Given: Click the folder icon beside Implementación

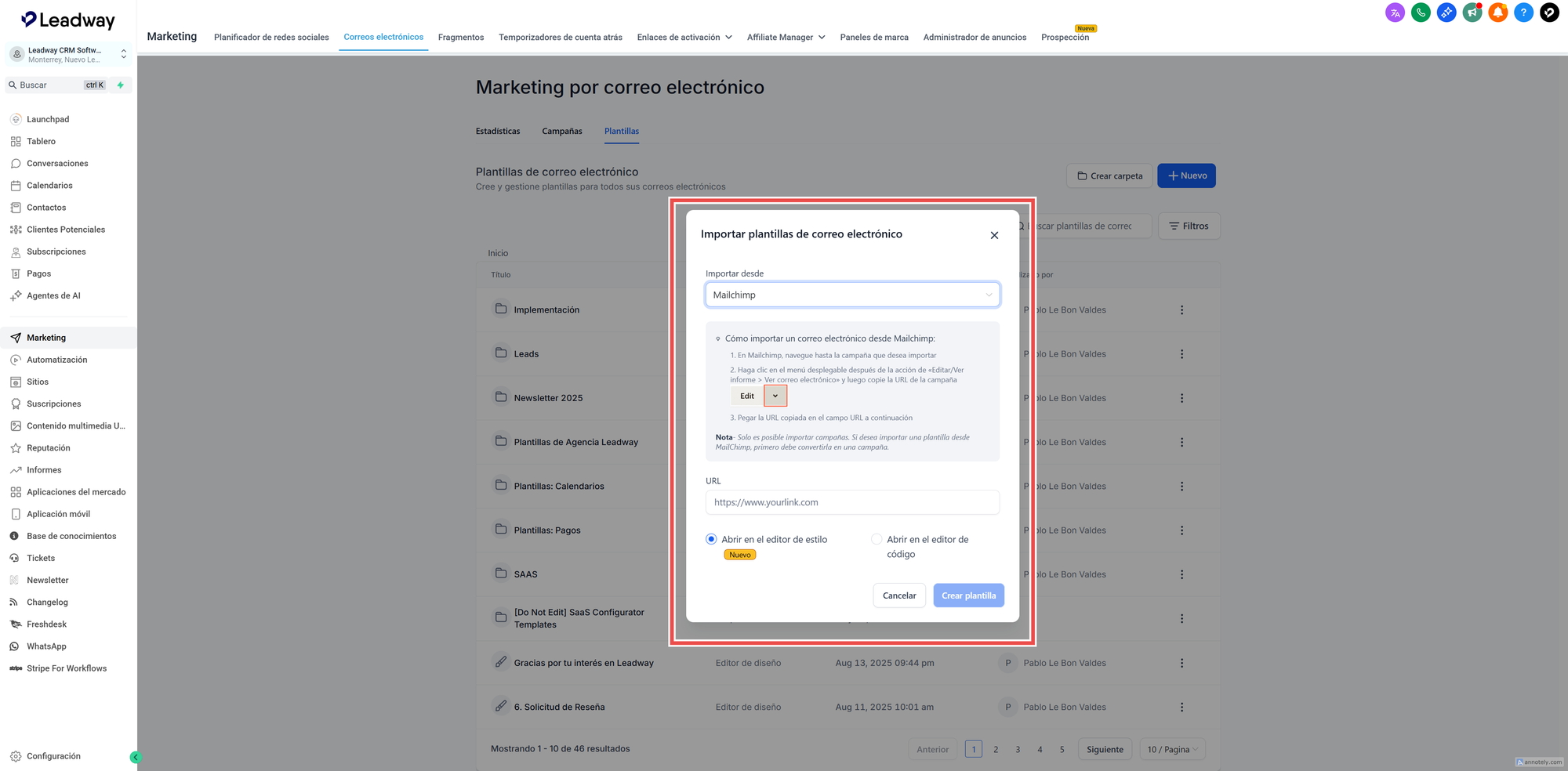Looking at the screenshot, I should [501, 309].
